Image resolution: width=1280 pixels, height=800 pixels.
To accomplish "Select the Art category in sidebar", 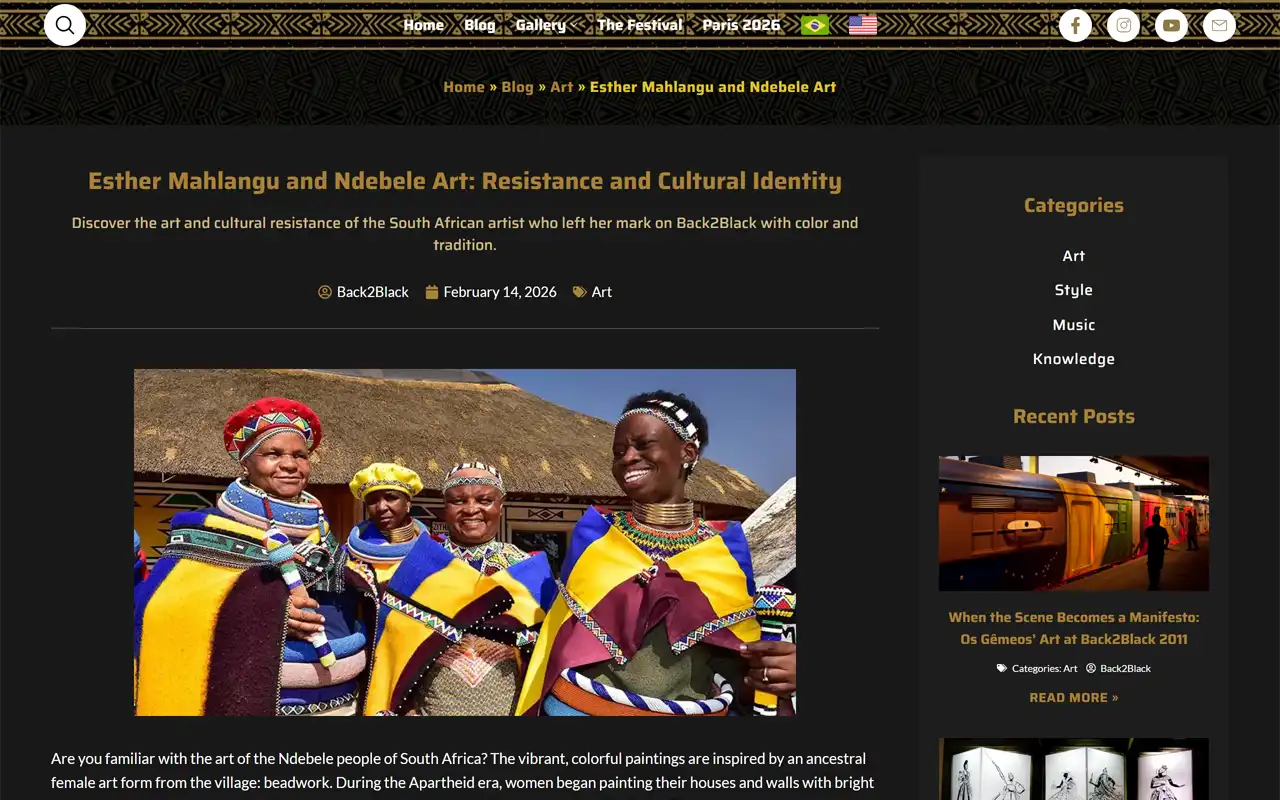I will click(1074, 256).
